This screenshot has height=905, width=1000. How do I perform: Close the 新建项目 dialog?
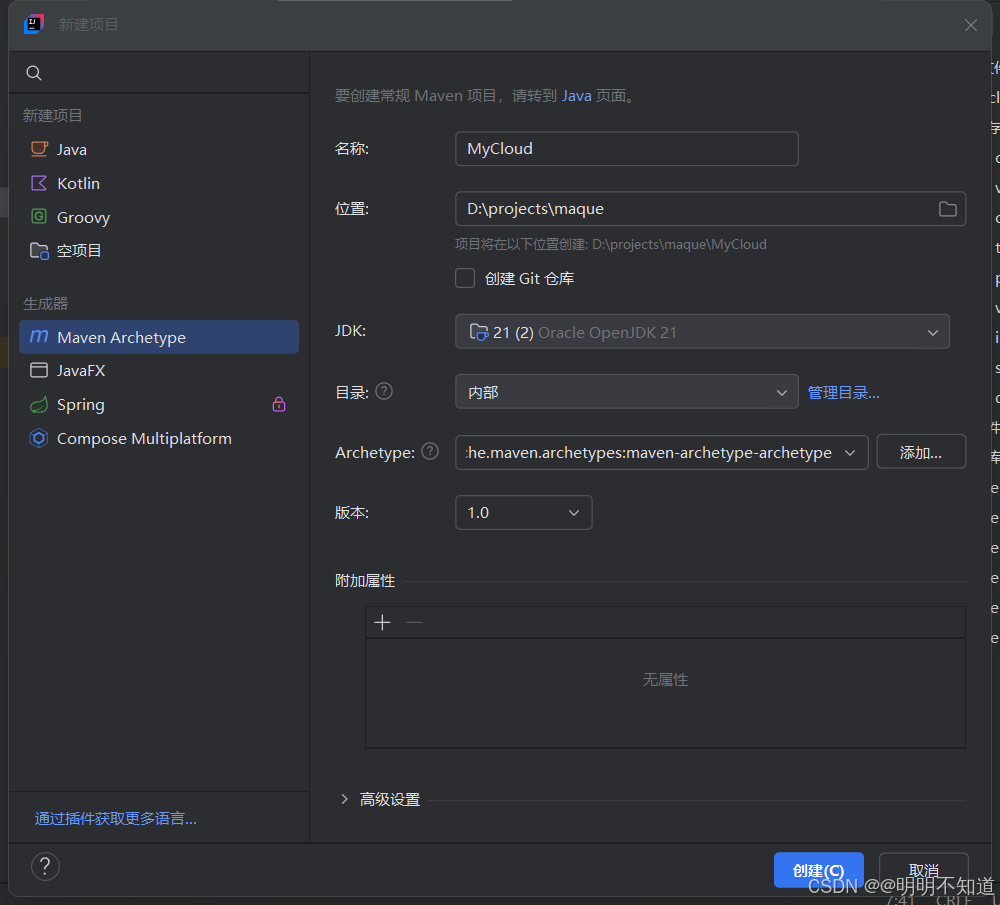click(971, 25)
